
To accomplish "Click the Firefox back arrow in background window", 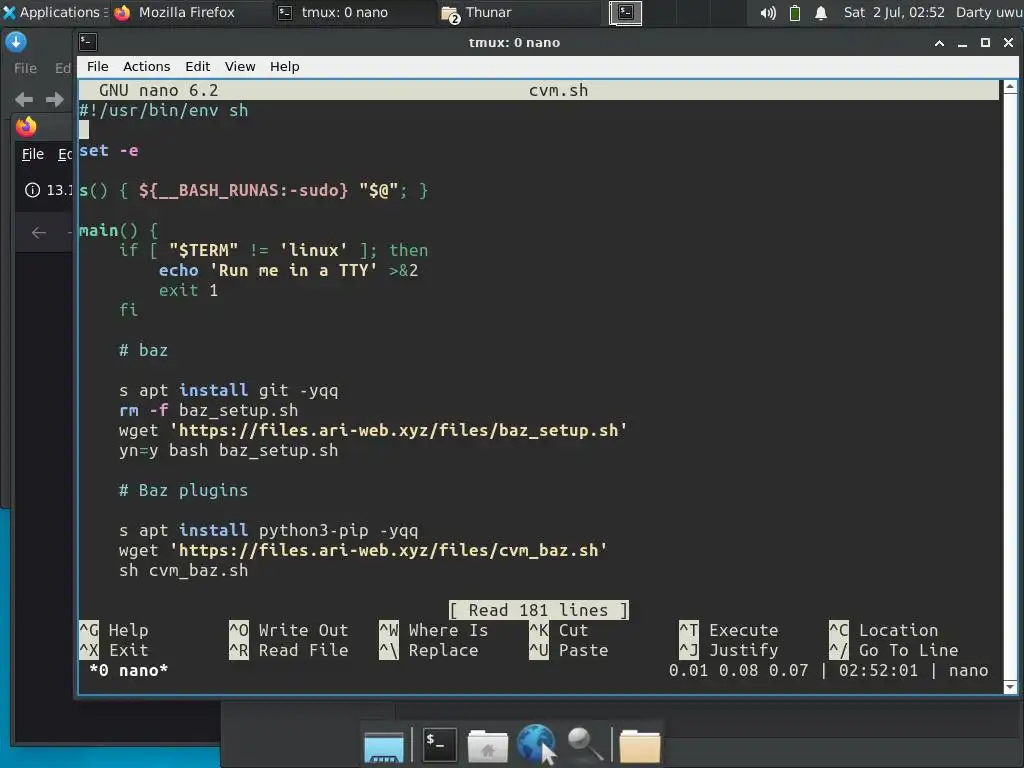I will (x=39, y=232).
